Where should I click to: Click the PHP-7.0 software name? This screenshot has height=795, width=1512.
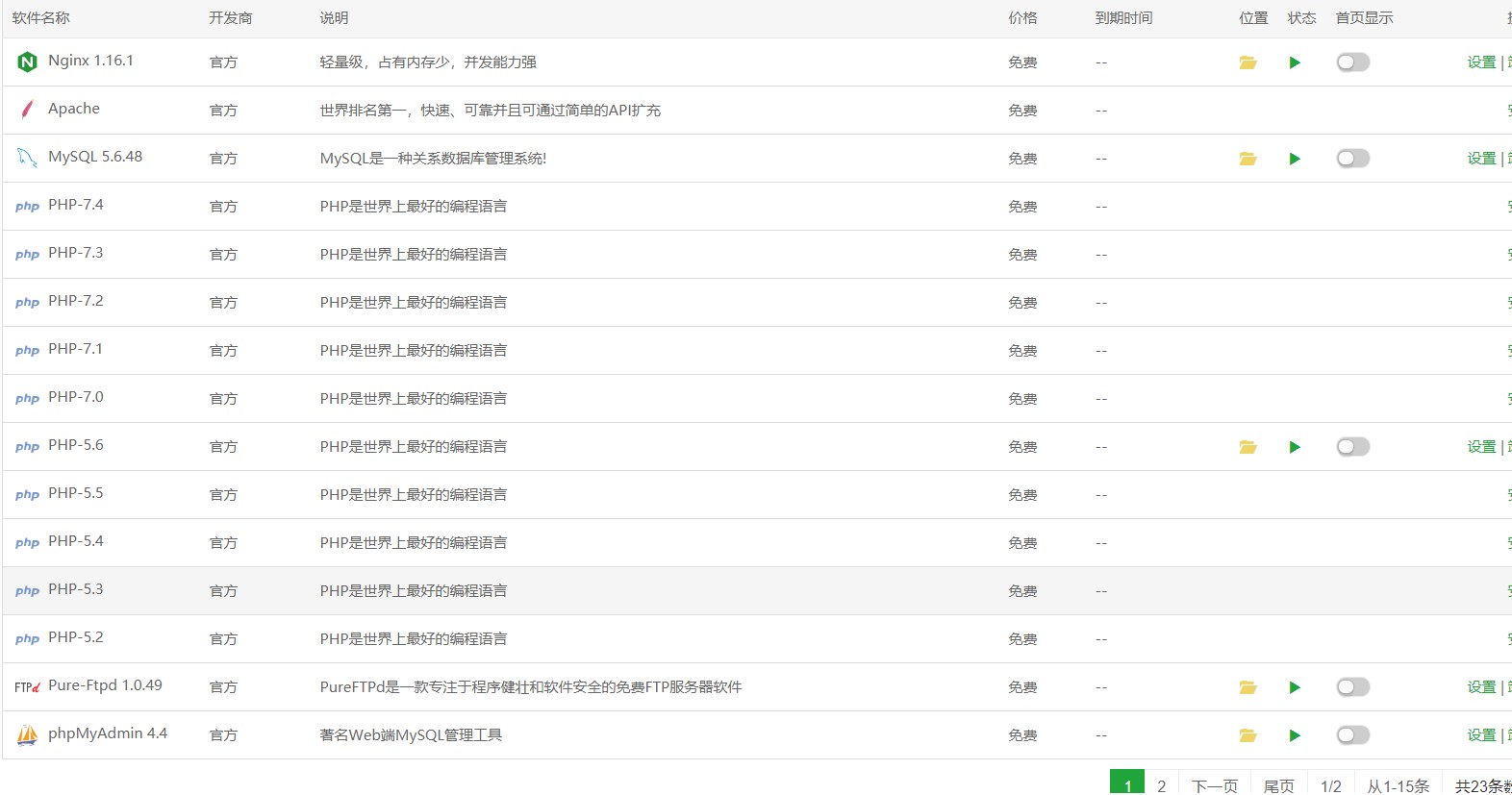click(76, 397)
